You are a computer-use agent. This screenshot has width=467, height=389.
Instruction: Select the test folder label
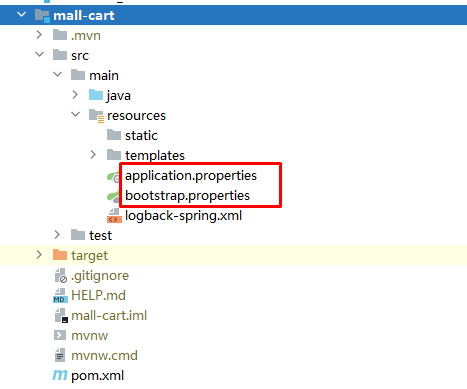(100, 236)
